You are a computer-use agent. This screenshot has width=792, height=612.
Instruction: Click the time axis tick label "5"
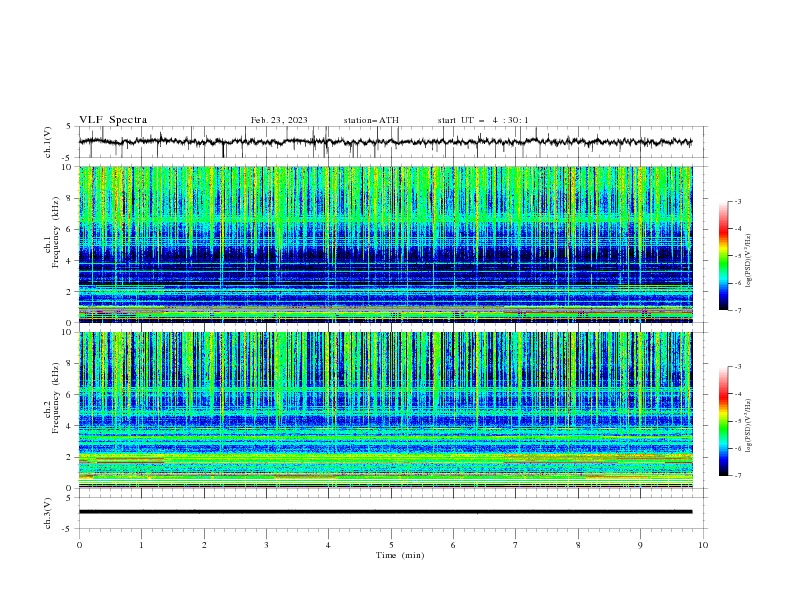pos(391,545)
